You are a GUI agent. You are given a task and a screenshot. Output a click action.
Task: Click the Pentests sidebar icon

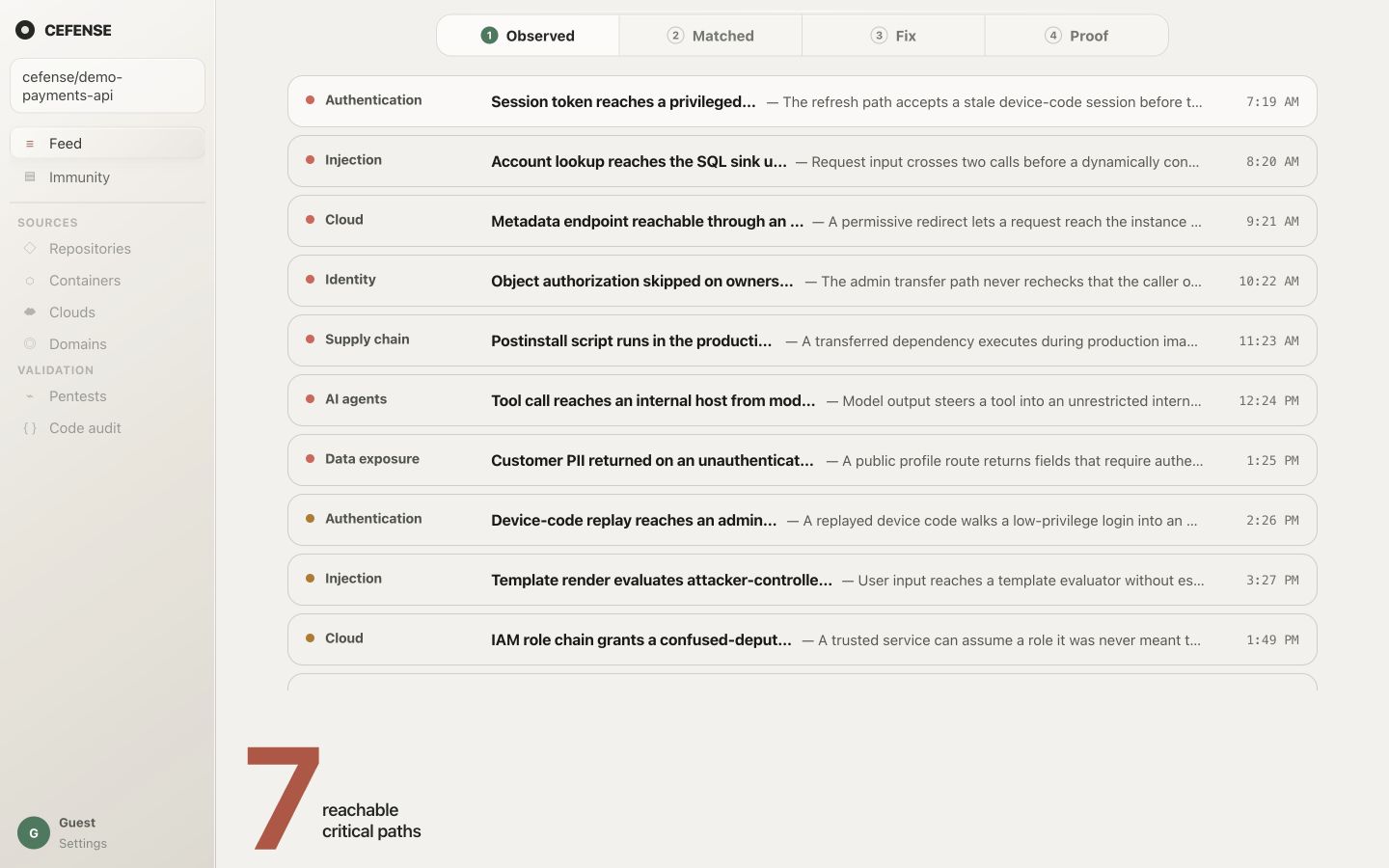coord(30,396)
